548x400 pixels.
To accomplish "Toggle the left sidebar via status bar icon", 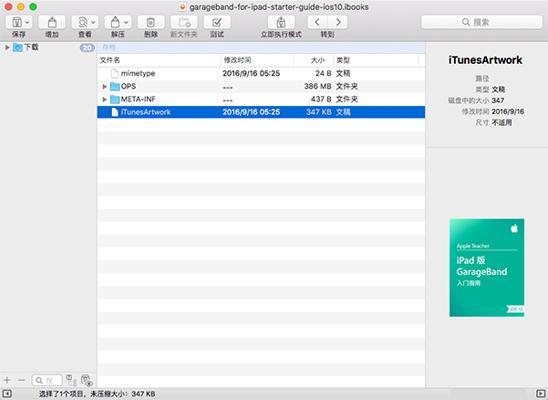I will pos(7,394).
